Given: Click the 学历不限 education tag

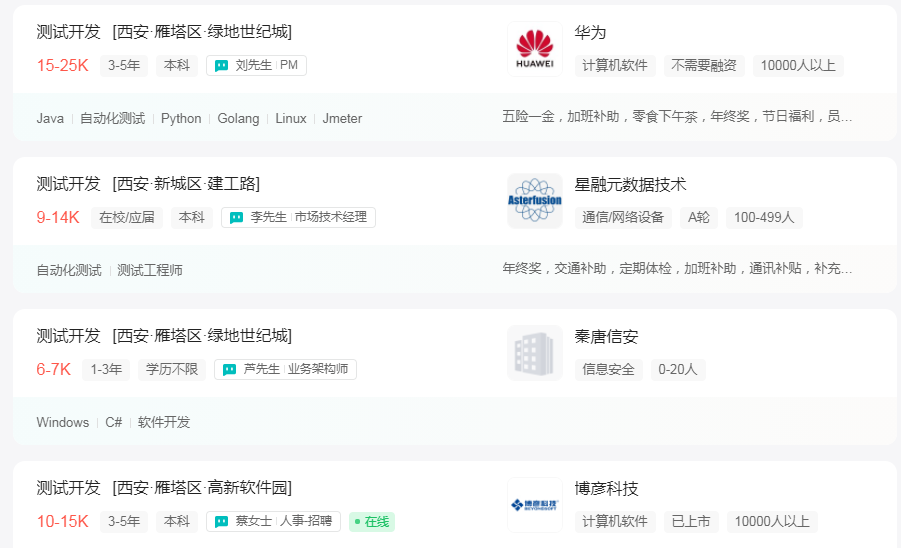Looking at the screenshot, I should point(172,369).
